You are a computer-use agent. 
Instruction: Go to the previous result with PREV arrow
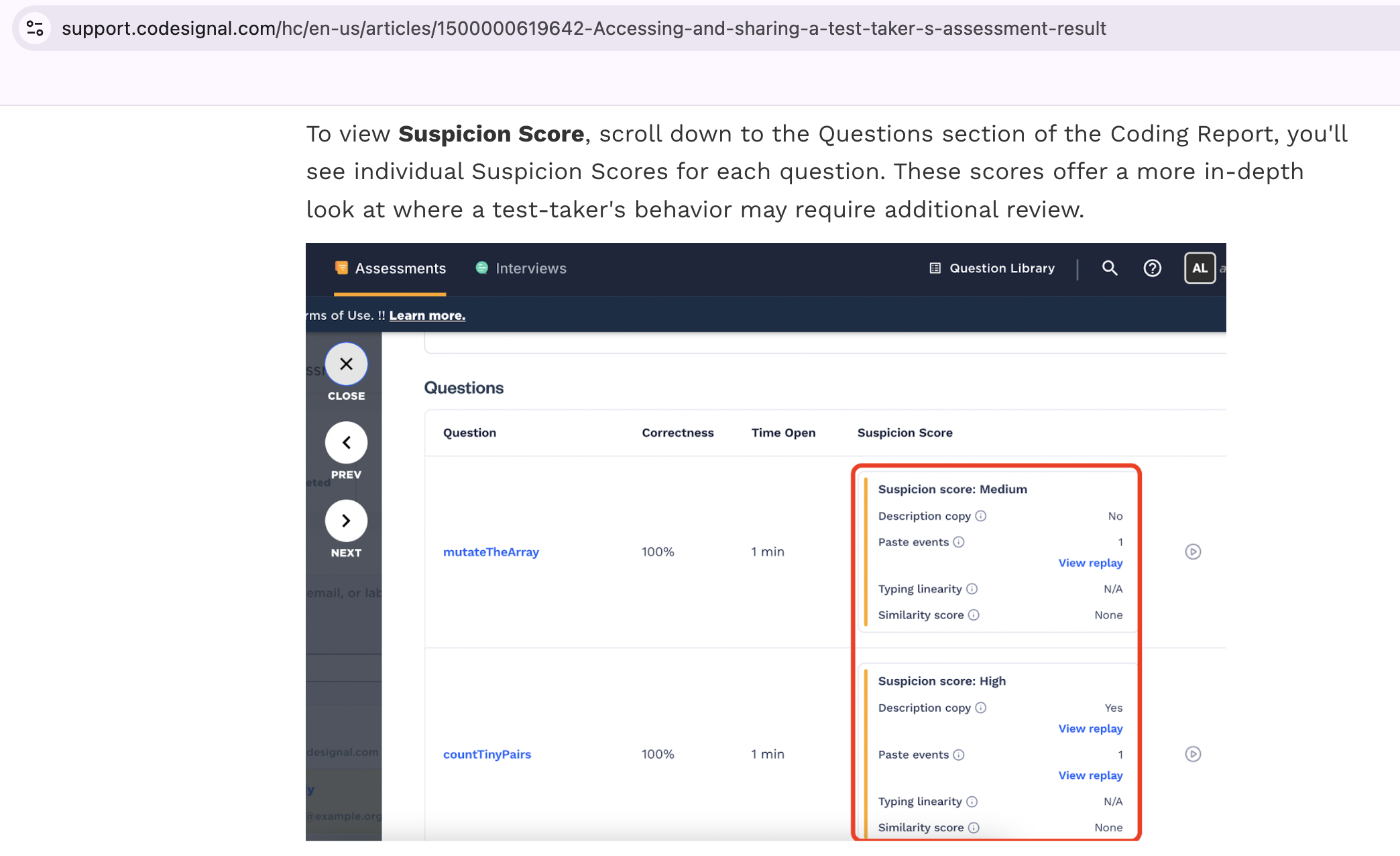346,443
